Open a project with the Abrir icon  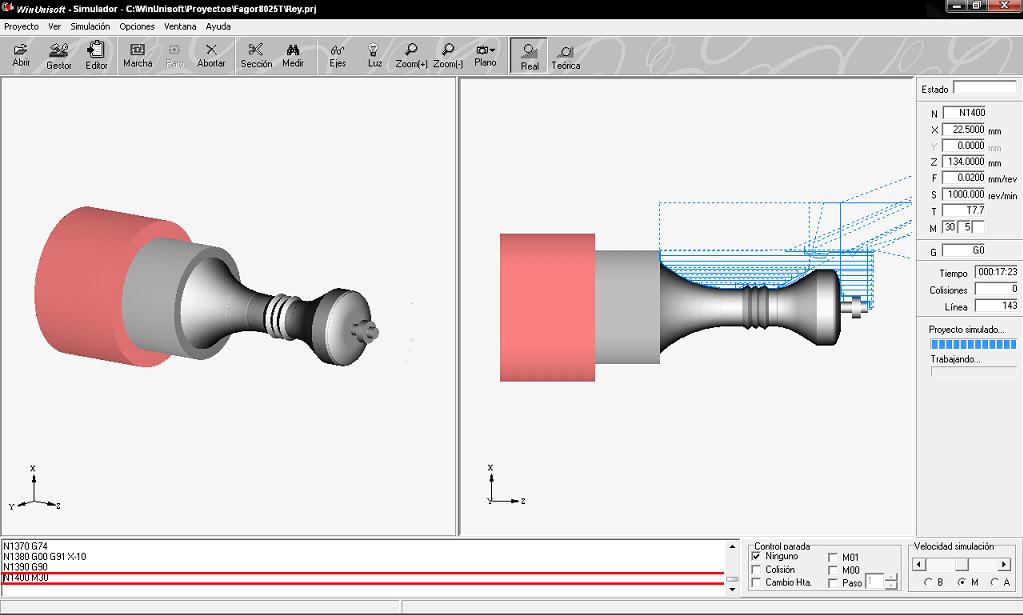point(20,55)
